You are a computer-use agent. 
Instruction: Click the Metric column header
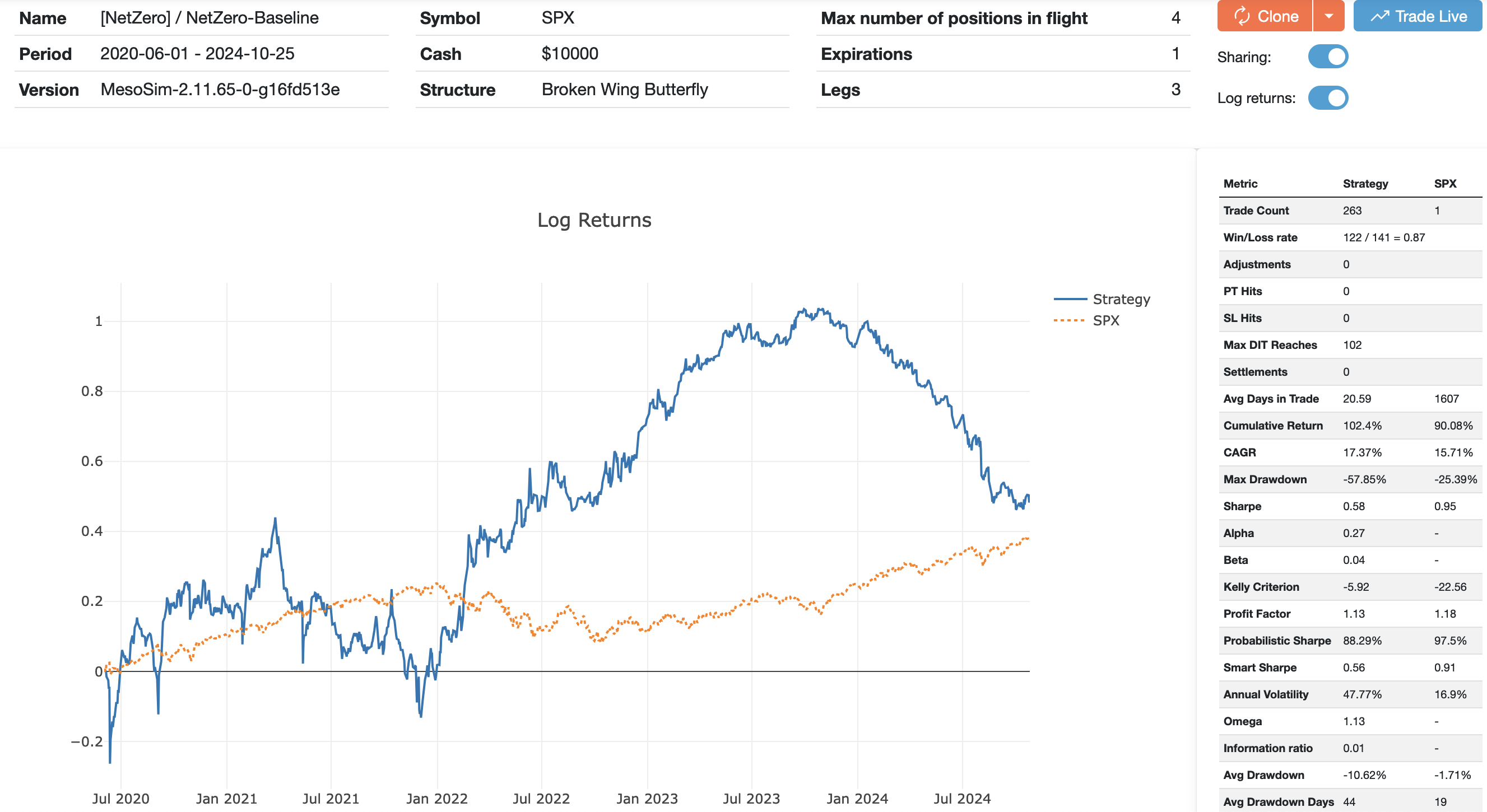tap(1240, 184)
